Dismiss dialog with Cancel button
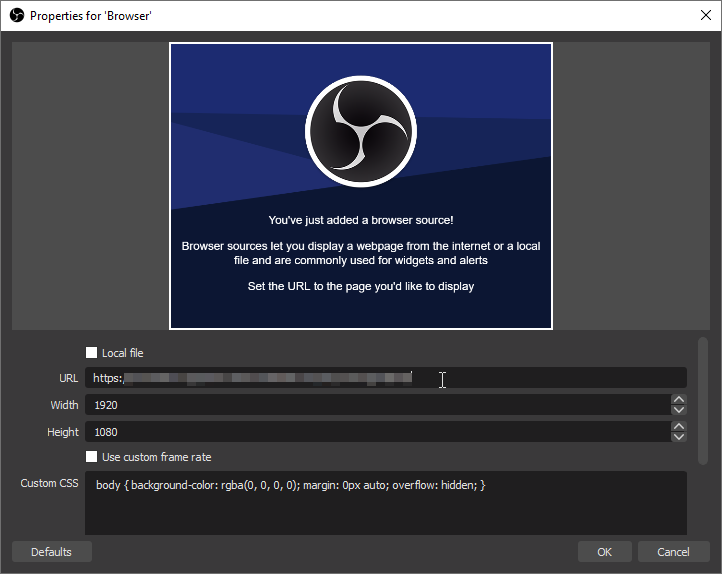The width and height of the screenshot is (722, 574). tap(673, 552)
